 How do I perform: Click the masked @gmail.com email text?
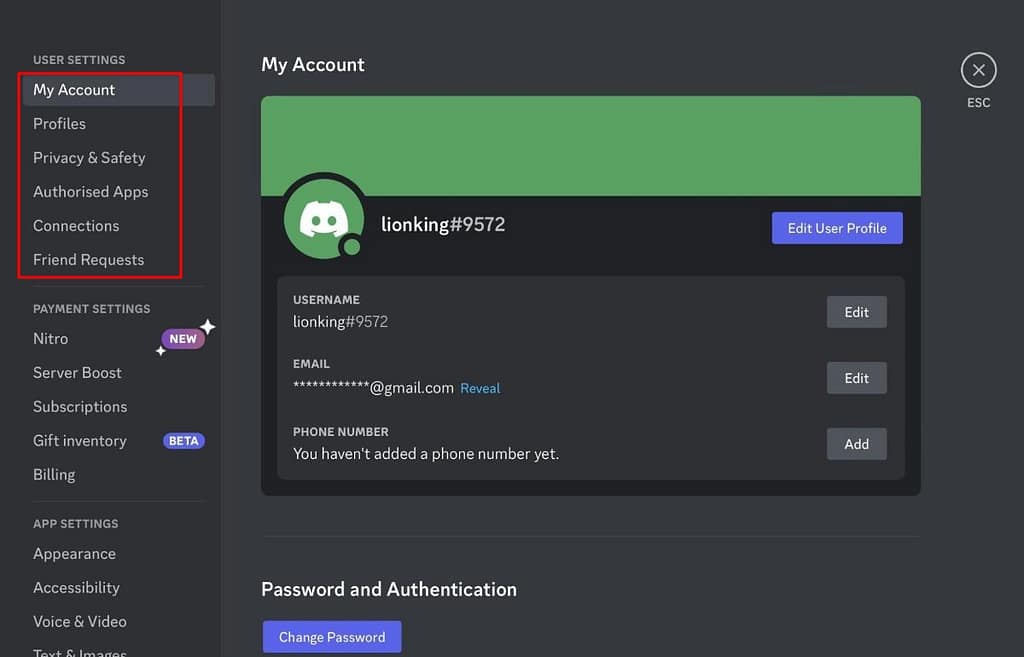click(373, 388)
